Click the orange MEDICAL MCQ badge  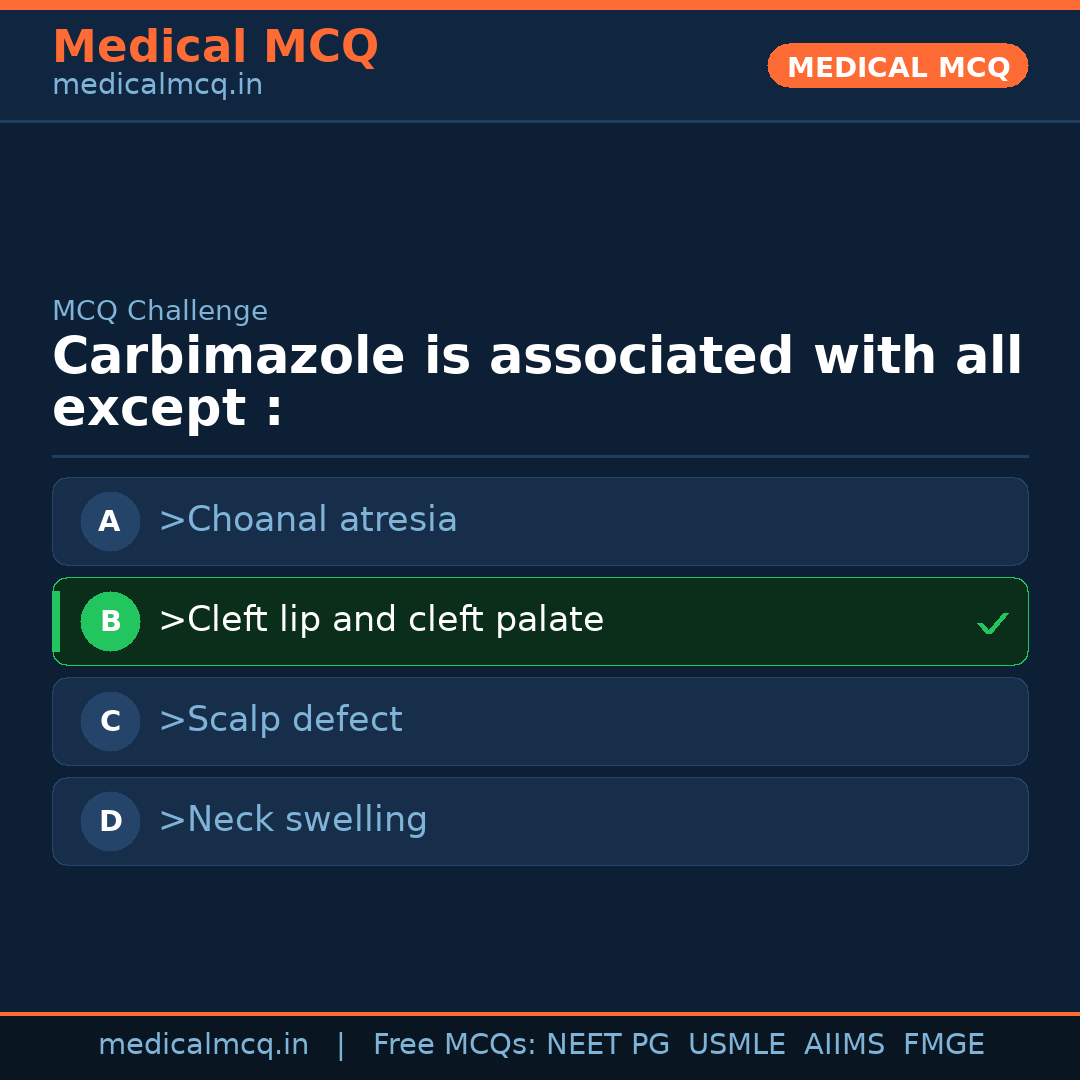(x=898, y=66)
